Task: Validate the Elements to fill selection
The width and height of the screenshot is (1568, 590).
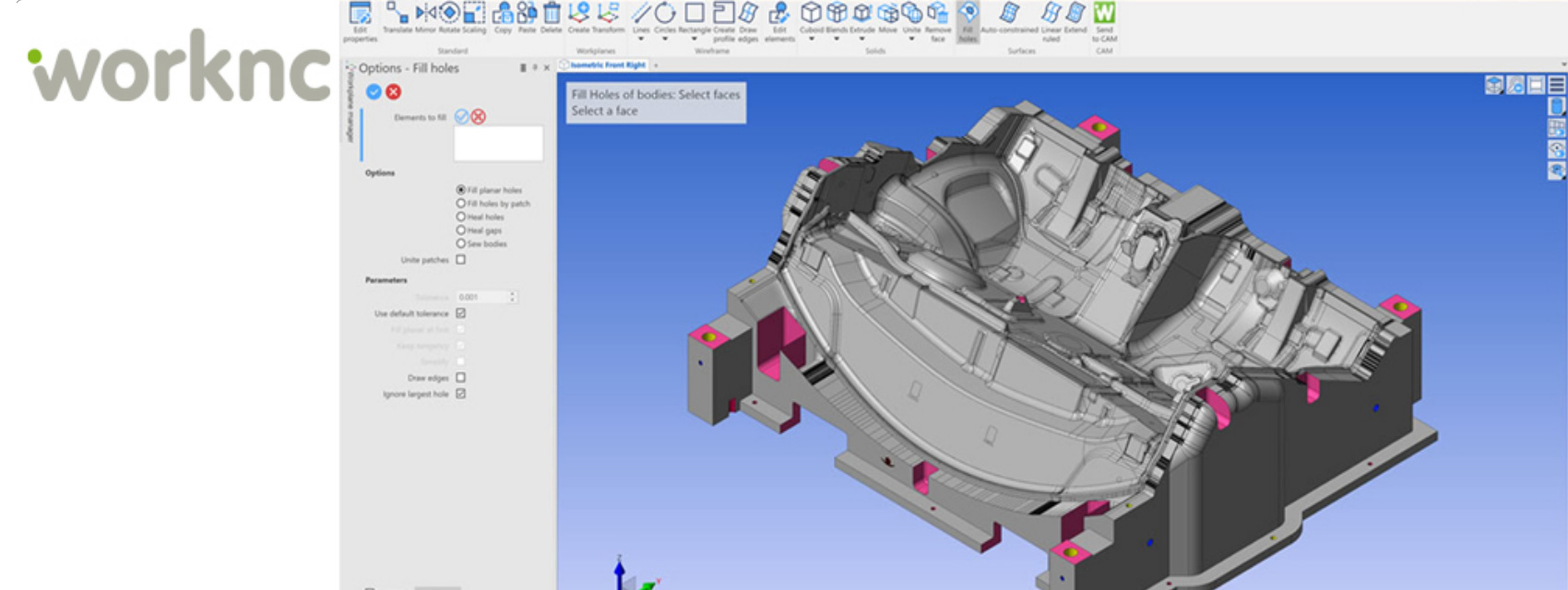Action: tap(462, 117)
